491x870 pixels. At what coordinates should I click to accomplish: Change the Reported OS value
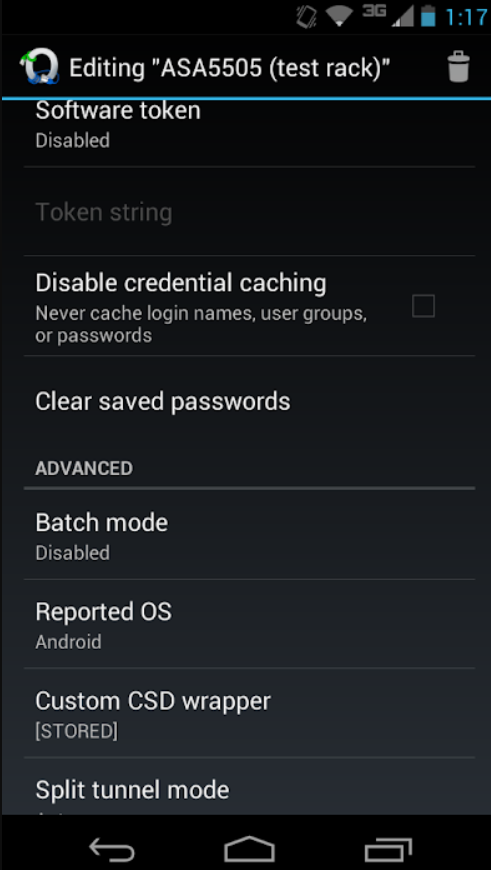click(250, 624)
